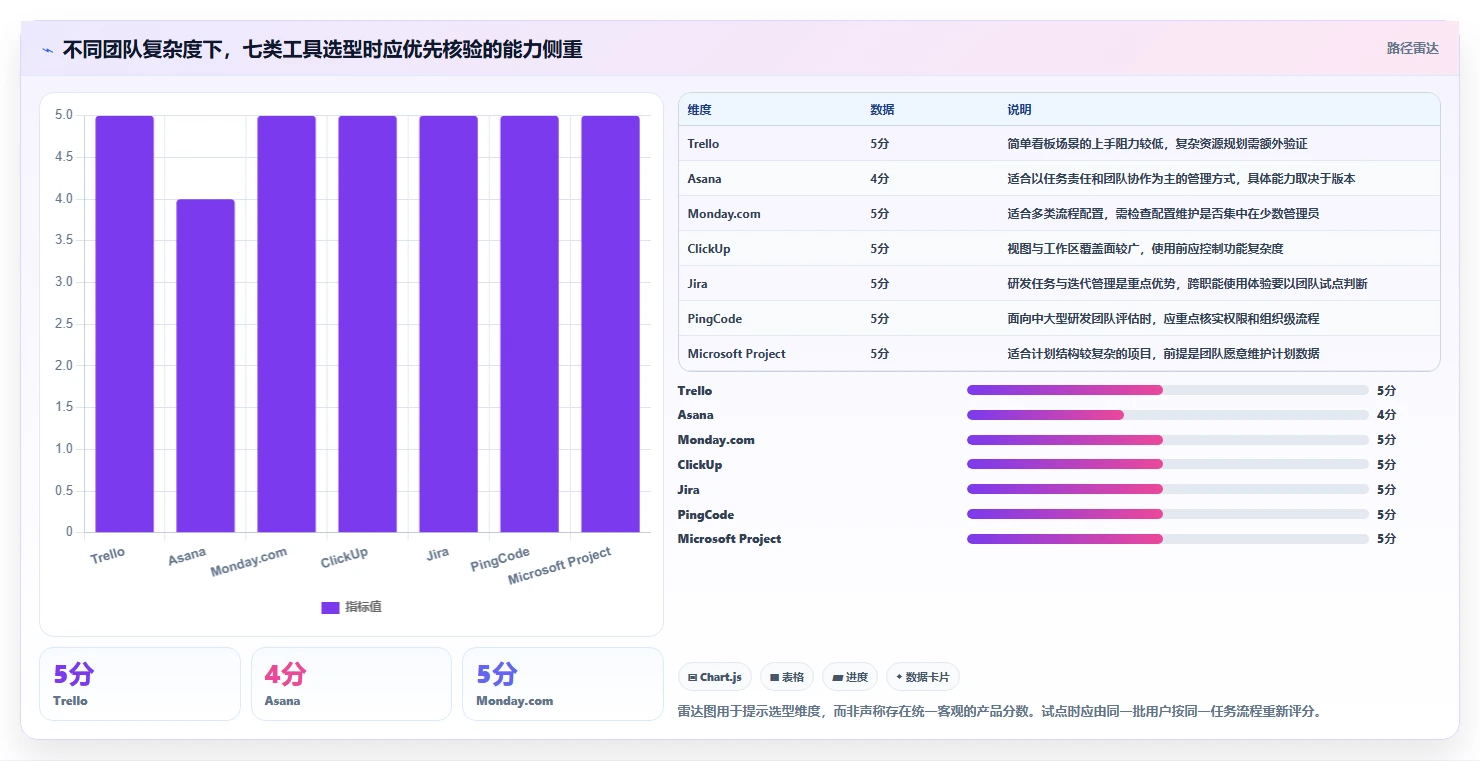This screenshot has height=761, width=1480.
Task: Click the description starting 适合以任务责任和团队协作
Action: pyautogui.click(x=1181, y=179)
